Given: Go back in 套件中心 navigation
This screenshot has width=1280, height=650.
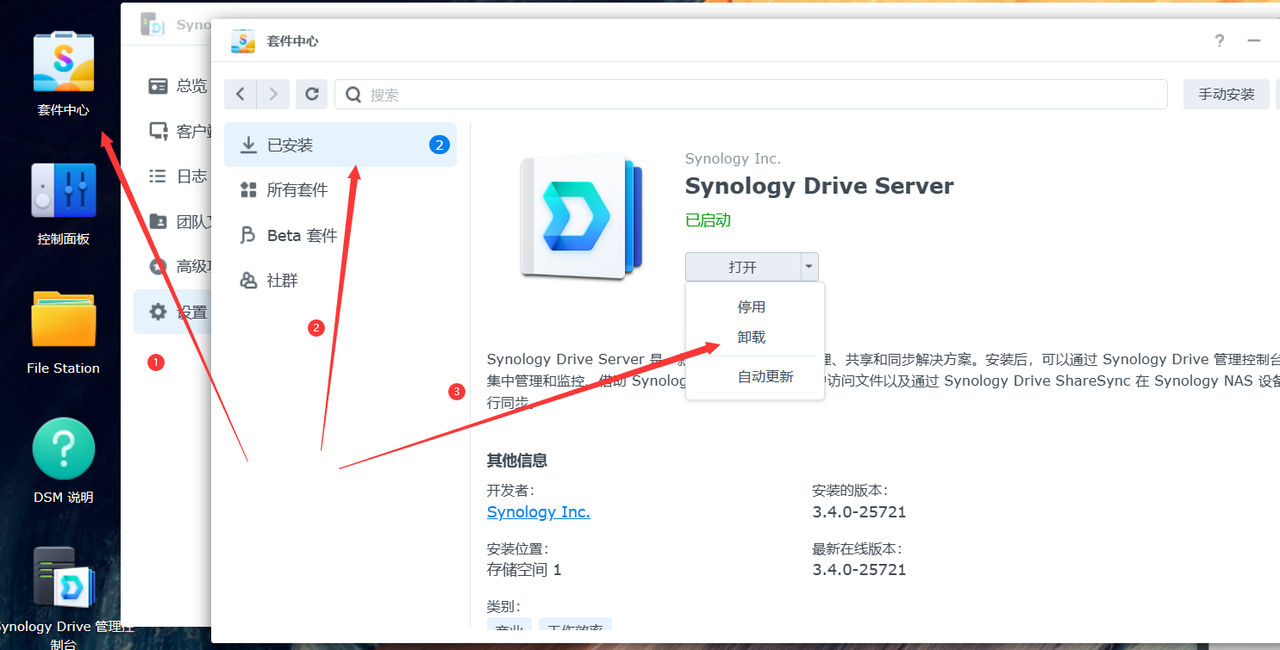Looking at the screenshot, I should (x=240, y=94).
